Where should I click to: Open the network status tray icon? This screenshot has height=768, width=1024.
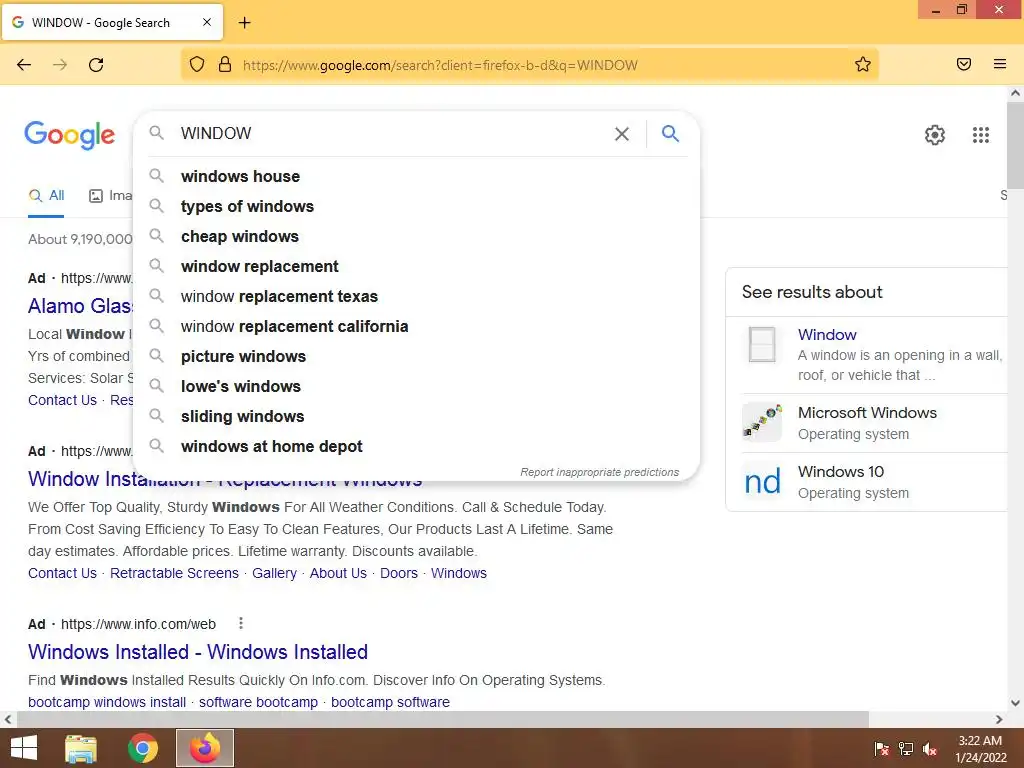(x=906, y=749)
